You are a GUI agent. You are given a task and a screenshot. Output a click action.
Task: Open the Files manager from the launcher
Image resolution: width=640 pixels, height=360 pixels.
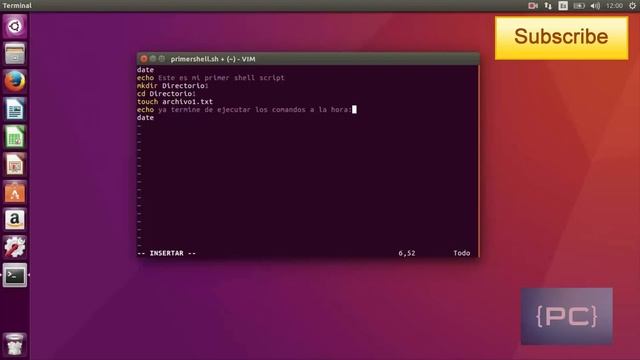click(15, 53)
